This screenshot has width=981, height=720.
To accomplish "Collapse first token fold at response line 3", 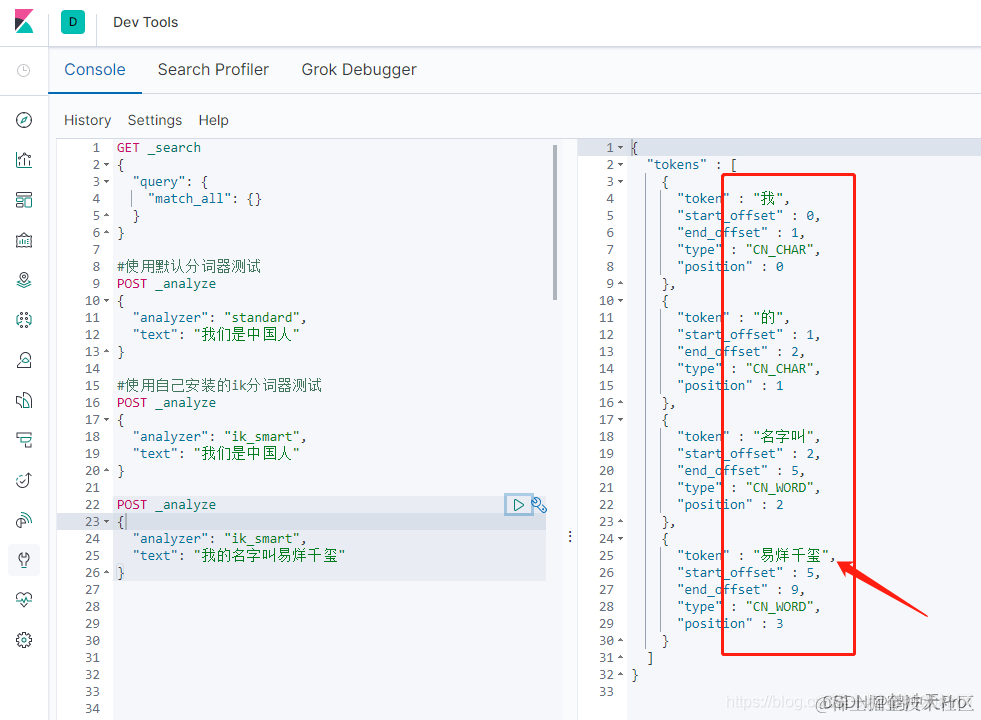I will (x=621, y=182).
